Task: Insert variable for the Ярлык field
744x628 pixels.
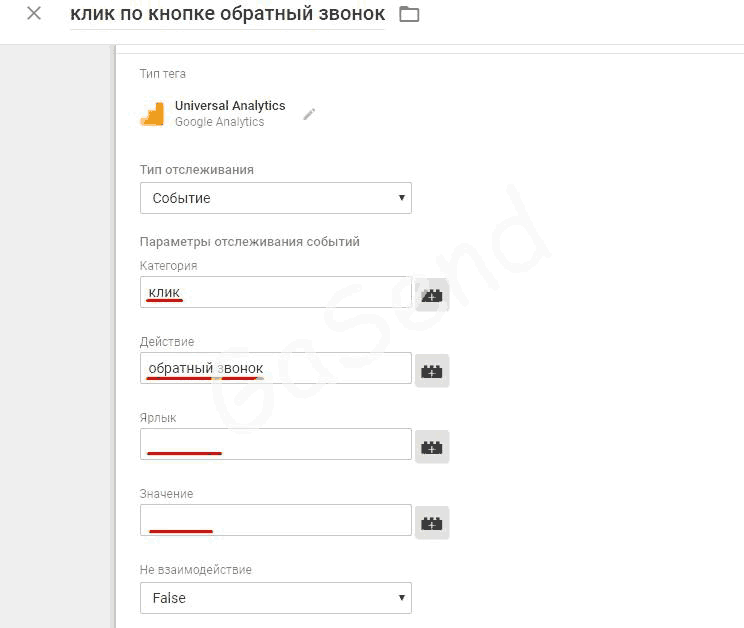Action: [x=432, y=447]
